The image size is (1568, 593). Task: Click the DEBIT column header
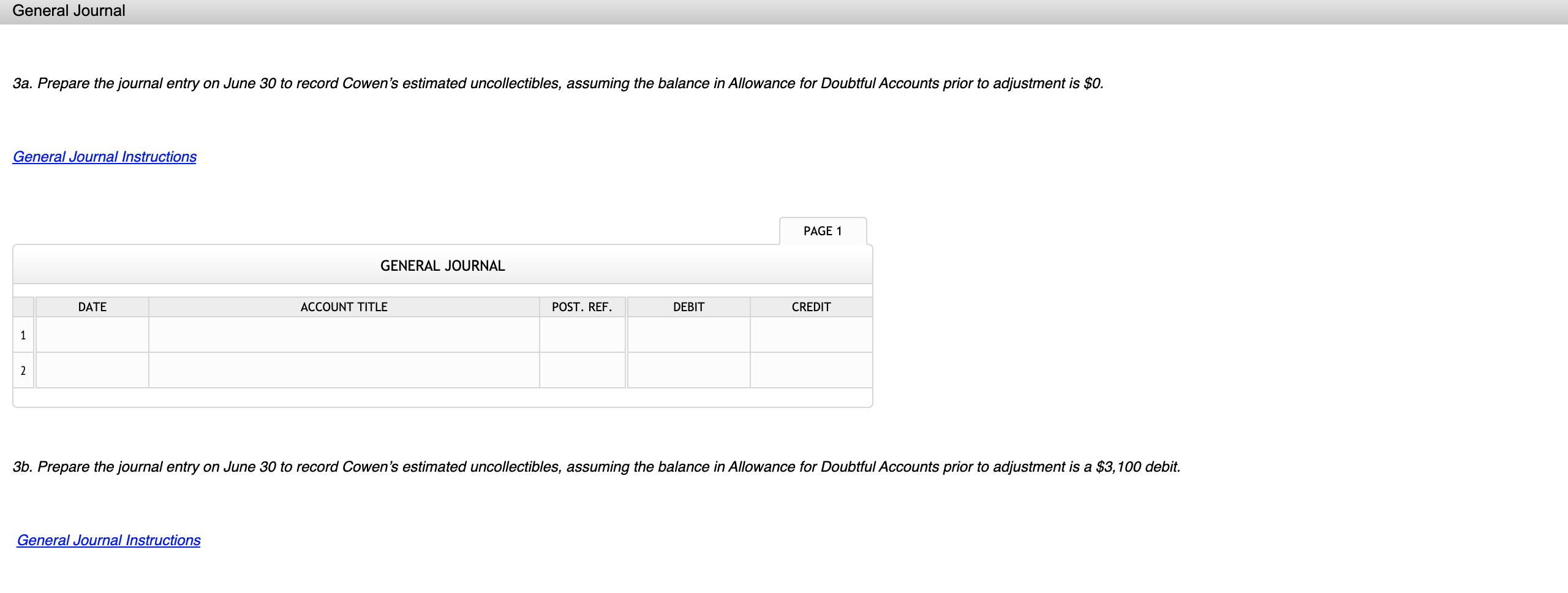[688, 307]
